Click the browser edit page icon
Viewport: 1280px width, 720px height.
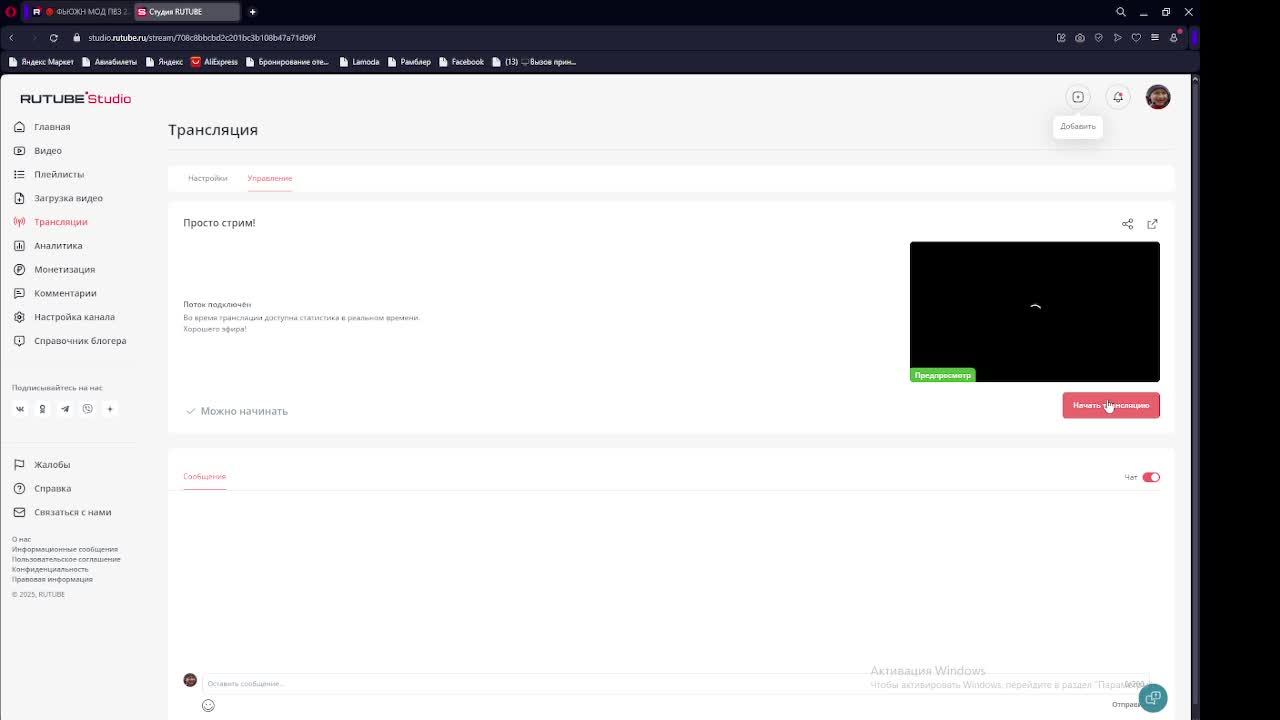coord(1061,38)
